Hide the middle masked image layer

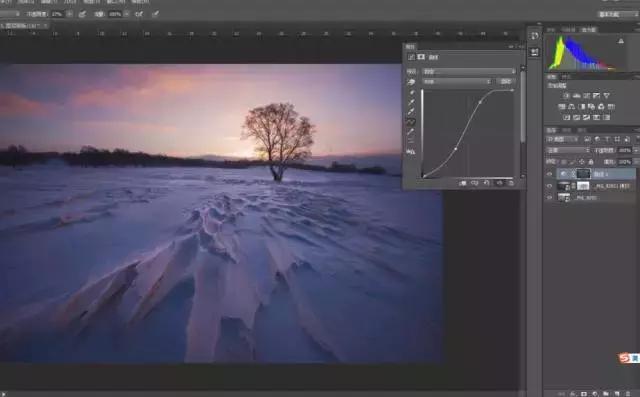click(x=549, y=186)
